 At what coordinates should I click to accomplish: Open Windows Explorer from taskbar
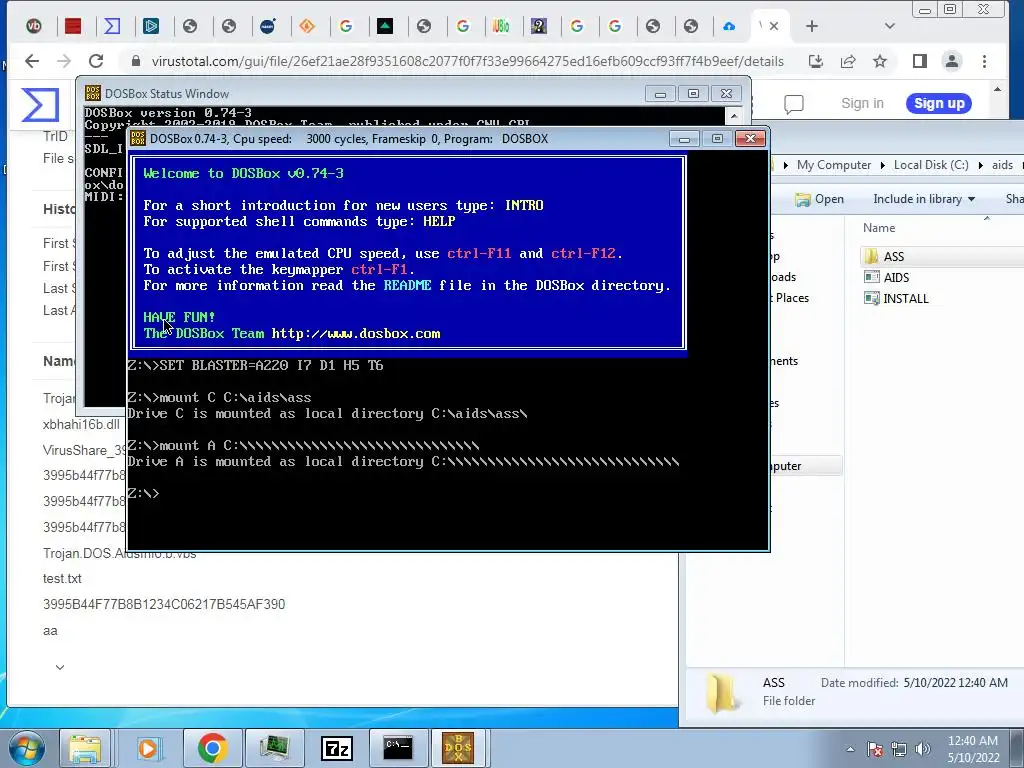click(x=85, y=748)
